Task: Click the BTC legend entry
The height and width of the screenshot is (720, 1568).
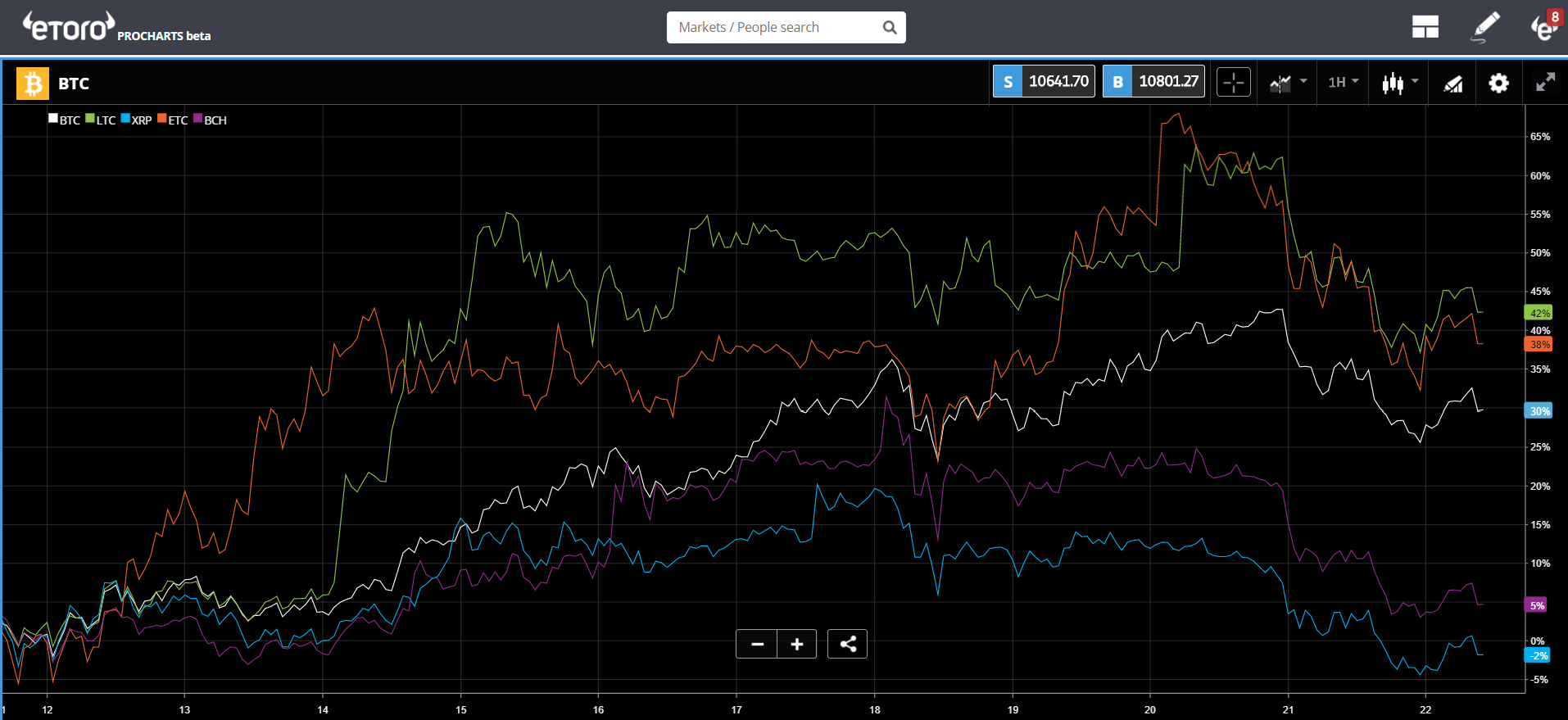Action: pos(65,120)
